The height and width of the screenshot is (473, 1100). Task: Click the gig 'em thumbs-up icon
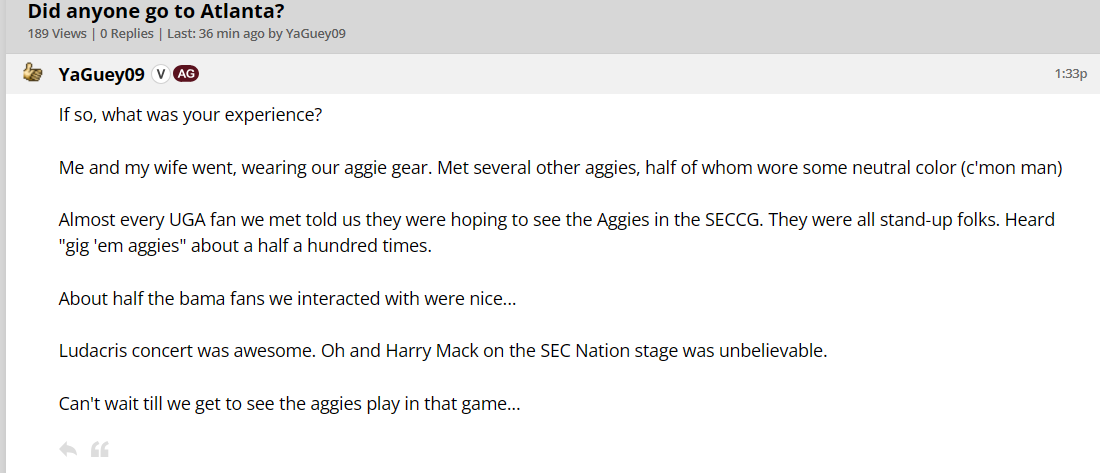[x=33, y=74]
